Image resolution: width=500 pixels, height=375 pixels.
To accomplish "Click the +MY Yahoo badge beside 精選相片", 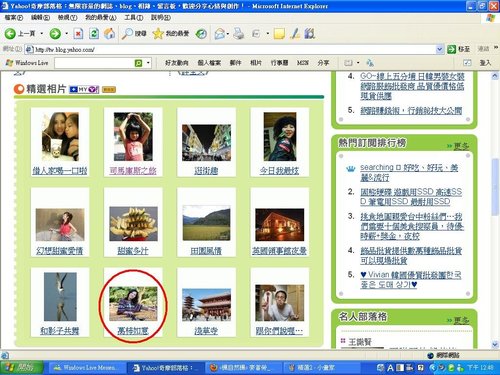I will (x=84, y=89).
